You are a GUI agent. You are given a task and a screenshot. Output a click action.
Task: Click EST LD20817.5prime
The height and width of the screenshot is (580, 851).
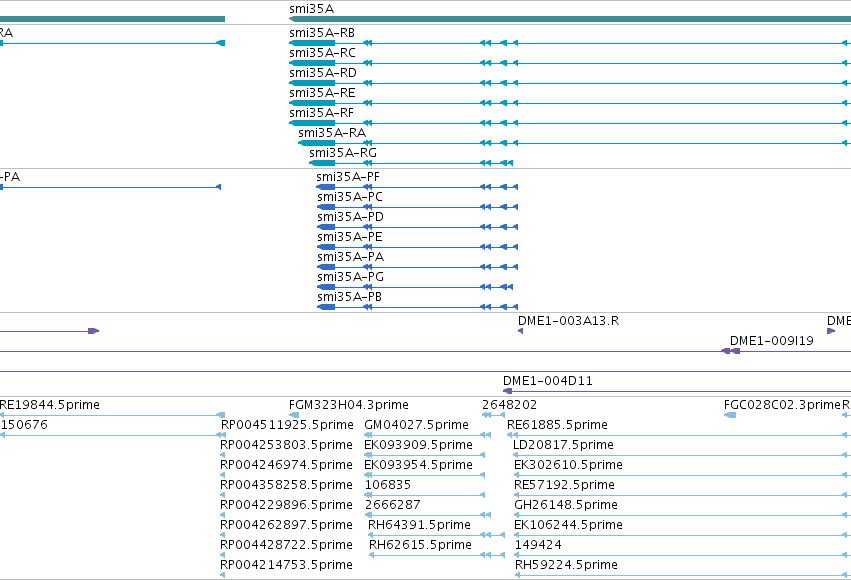pyautogui.click(x=563, y=445)
